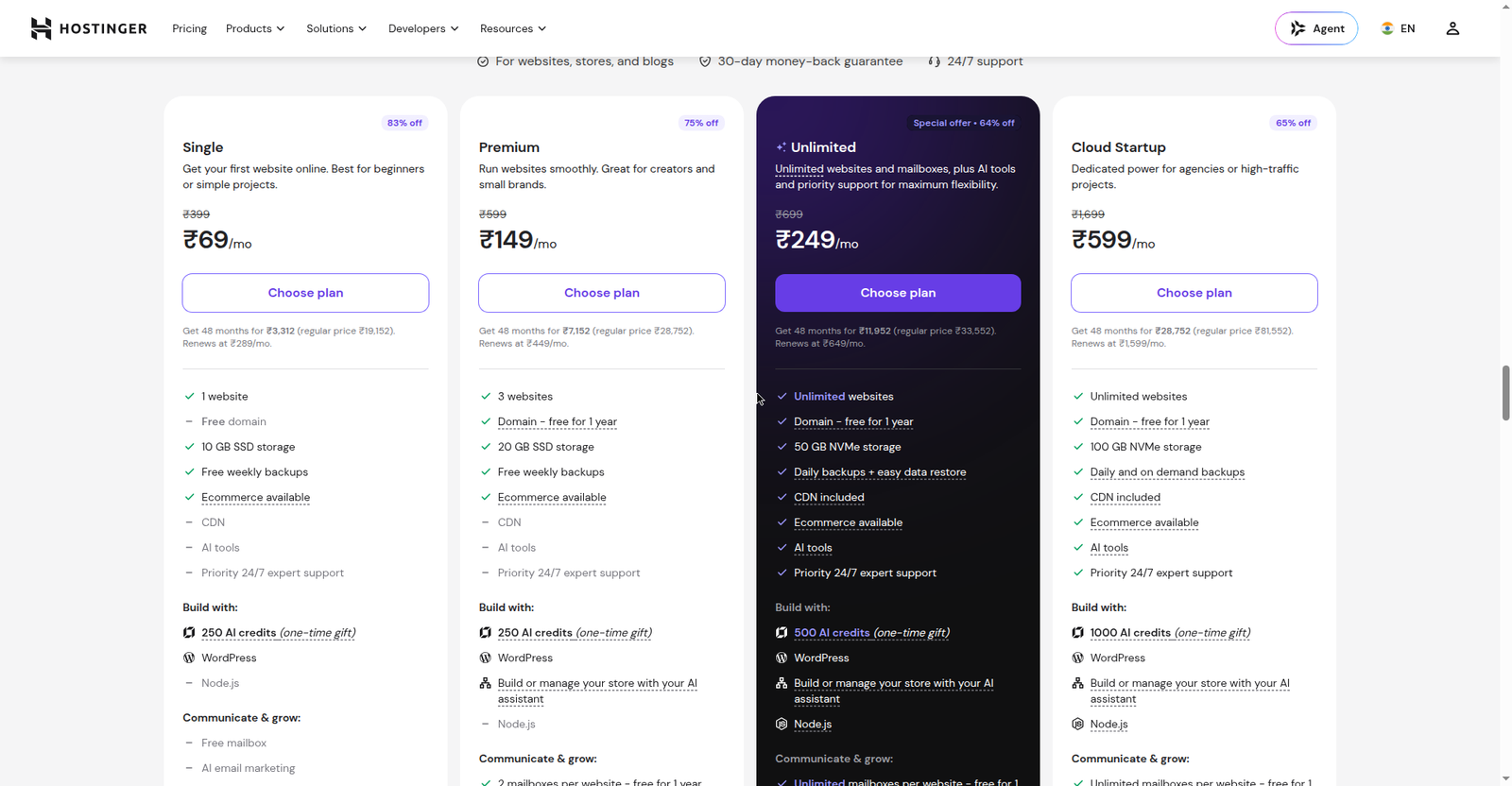Click the checkmark icon beside websites, stores, blogs
This screenshot has width=1512, height=786.
tap(483, 61)
